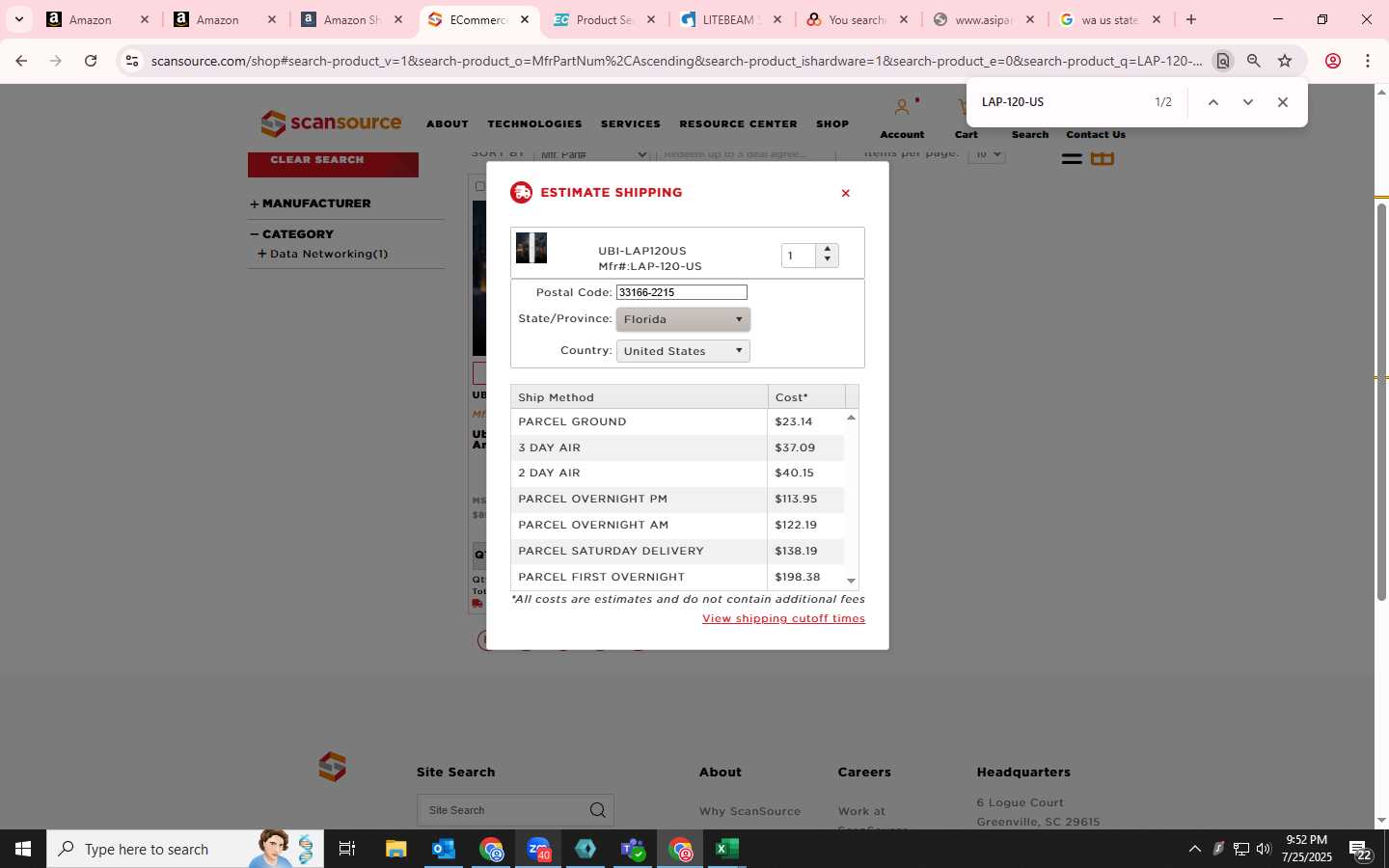Collapse the CATEGORY filter
This screenshot has width=1389, height=868.
pos(291,234)
